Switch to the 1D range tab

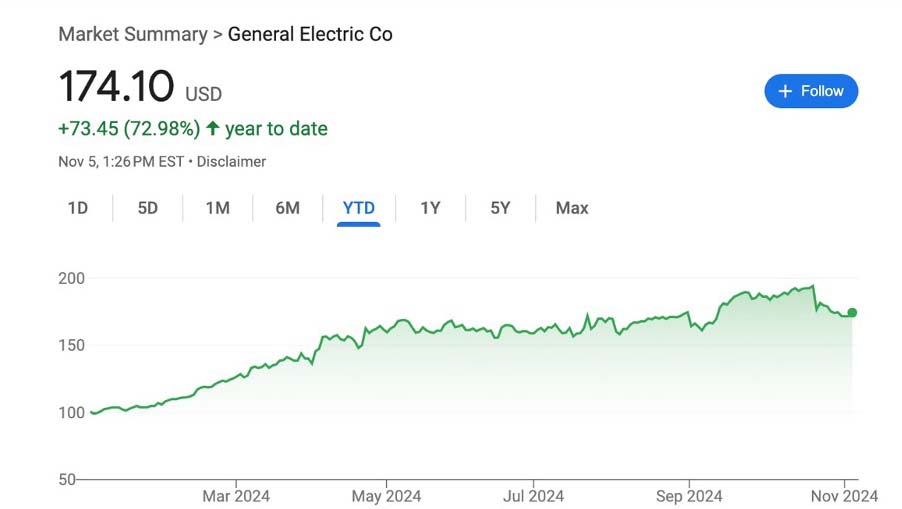[78, 208]
